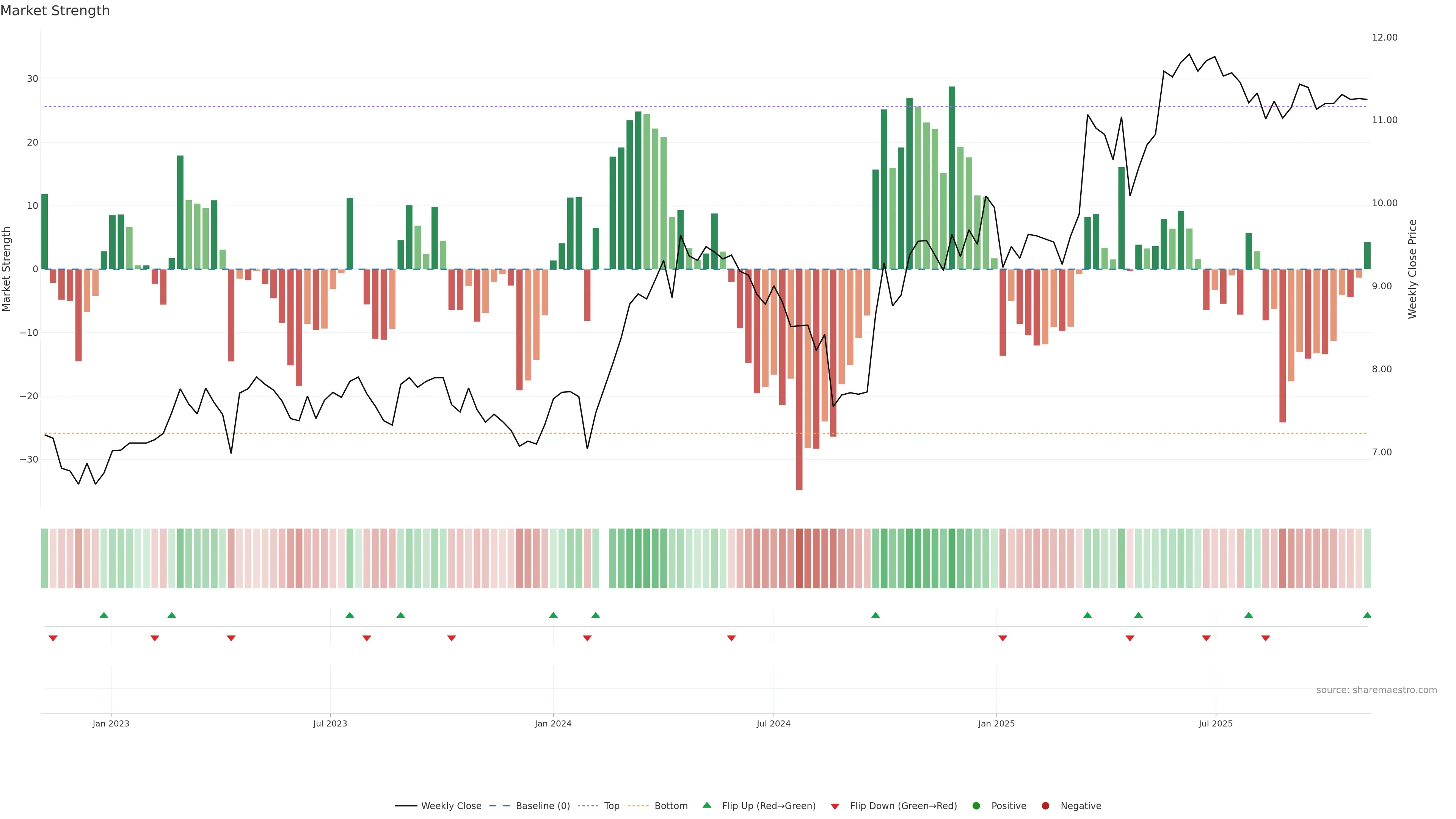
Task: Click the 12.00 Weekly Close Price axis label
Action: coord(1384,37)
